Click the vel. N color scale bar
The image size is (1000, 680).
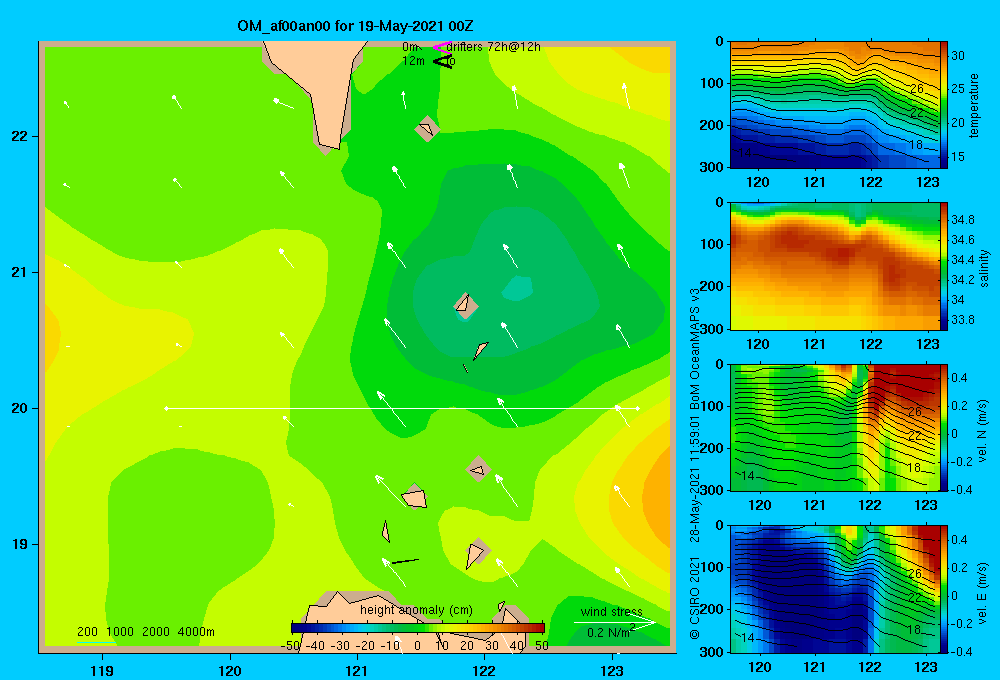click(x=944, y=427)
